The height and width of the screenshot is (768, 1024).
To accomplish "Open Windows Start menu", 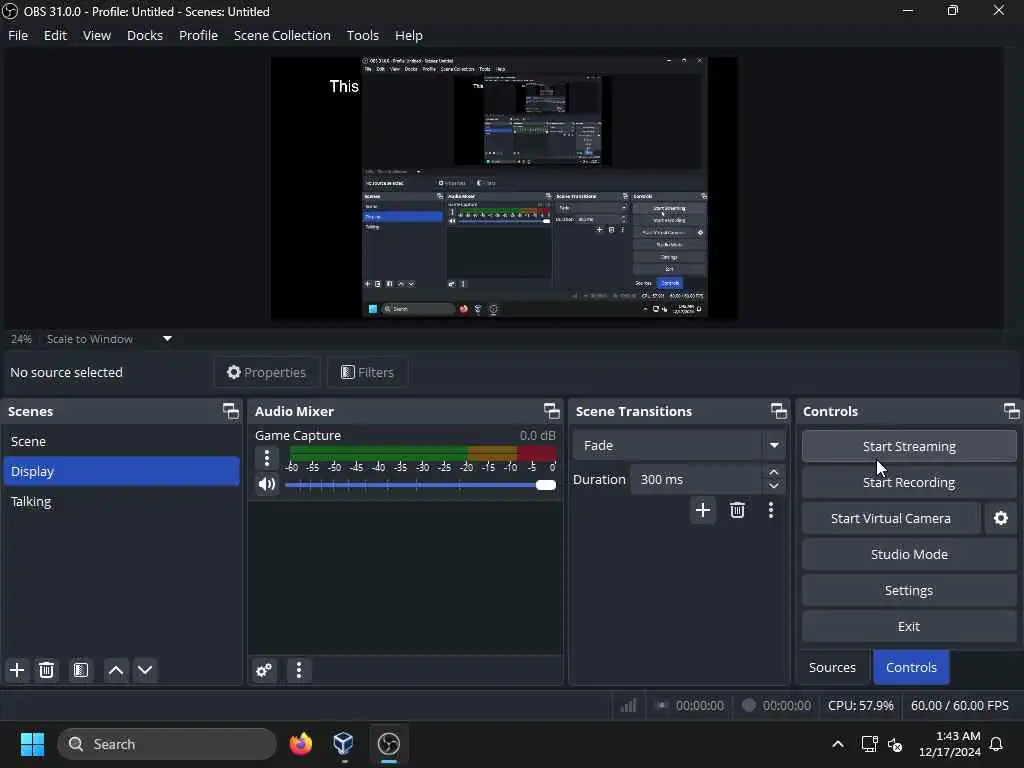I will click(x=32, y=744).
